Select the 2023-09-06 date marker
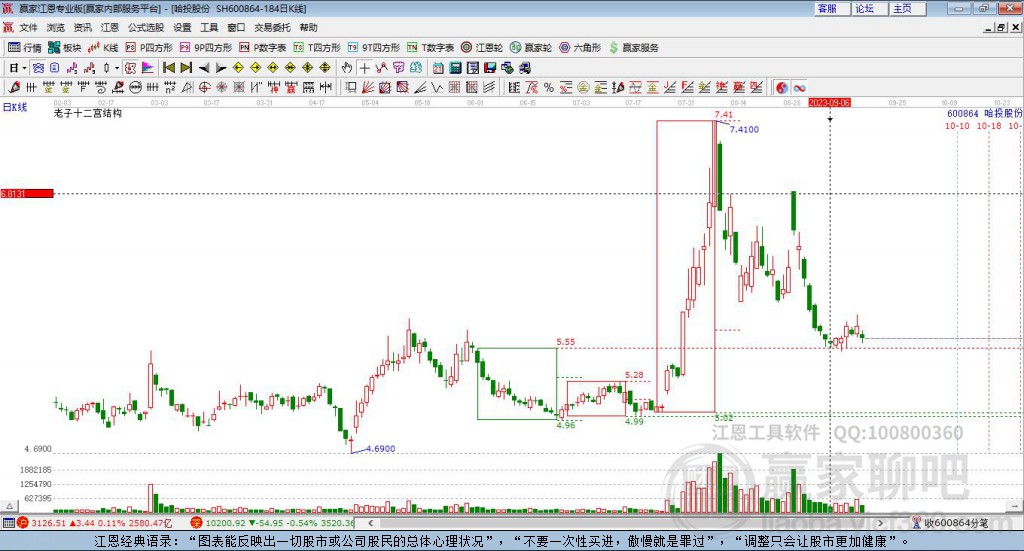Viewport: 1024px width, 551px height. pyautogui.click(x=829, y=102)
